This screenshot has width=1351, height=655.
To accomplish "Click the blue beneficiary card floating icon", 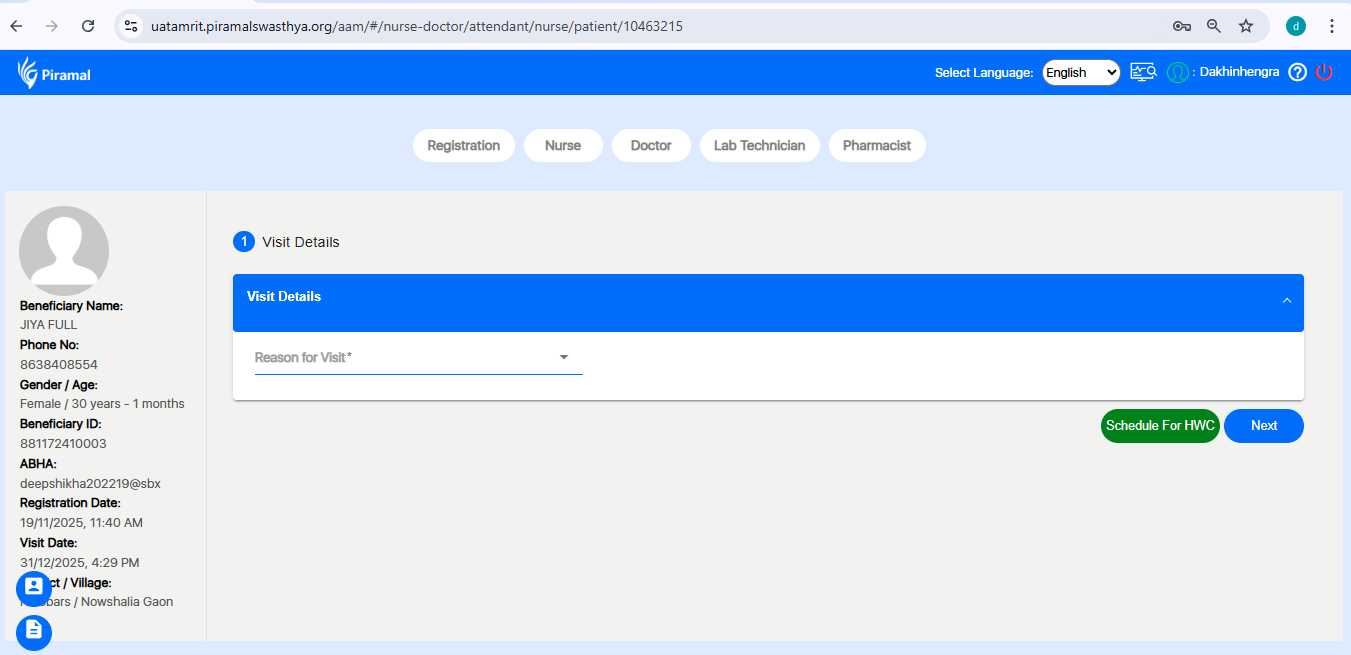I will pos(34,588).
